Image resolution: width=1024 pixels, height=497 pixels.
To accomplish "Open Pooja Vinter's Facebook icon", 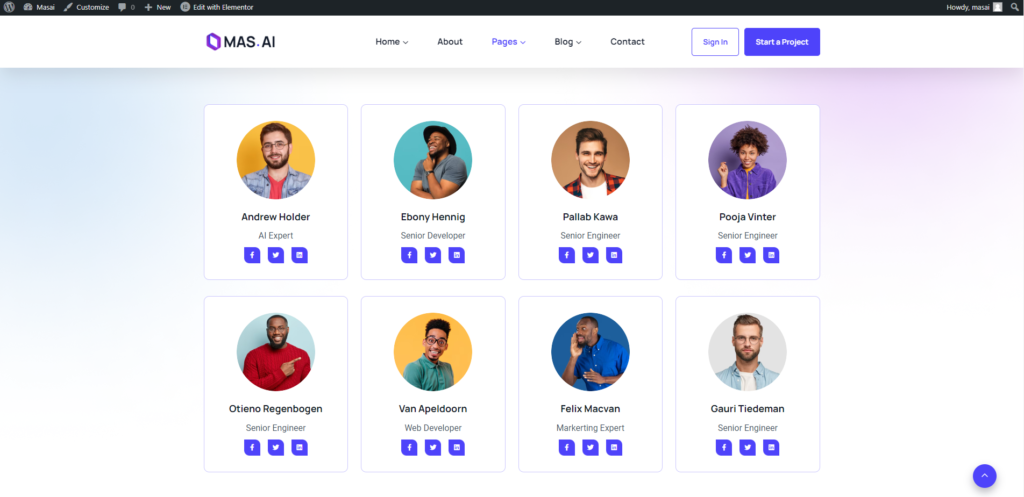I will (724, 255).
